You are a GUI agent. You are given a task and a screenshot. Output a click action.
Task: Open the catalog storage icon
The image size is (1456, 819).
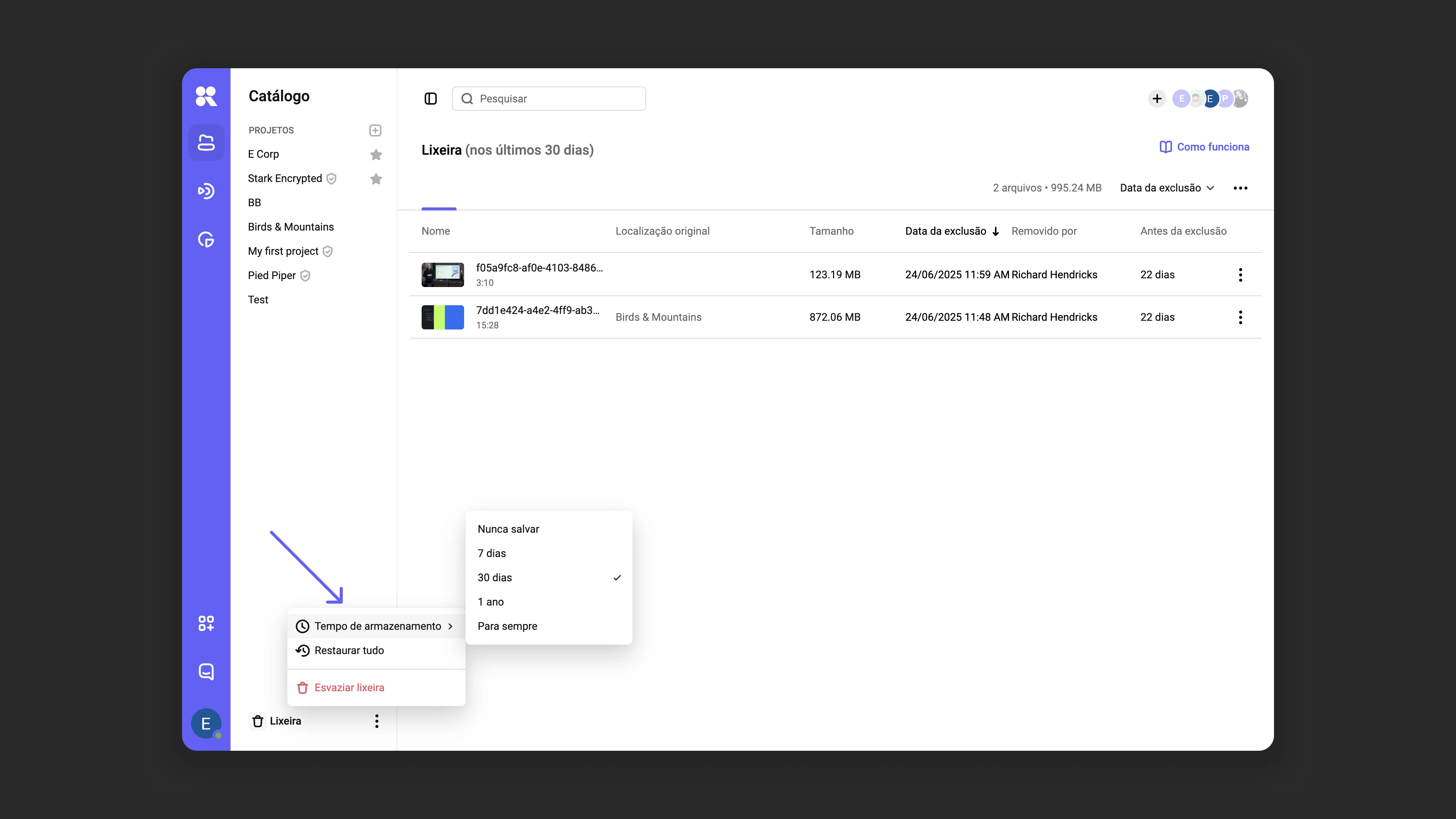point(206,143)
